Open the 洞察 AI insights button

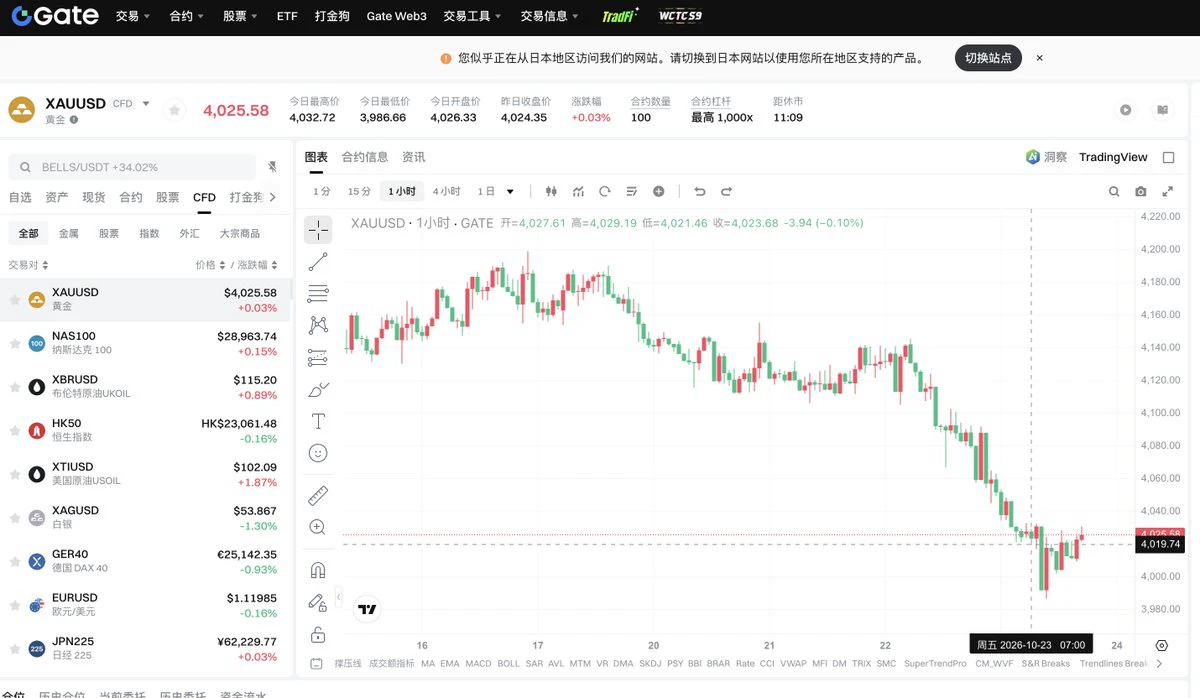pos(1046,157)
